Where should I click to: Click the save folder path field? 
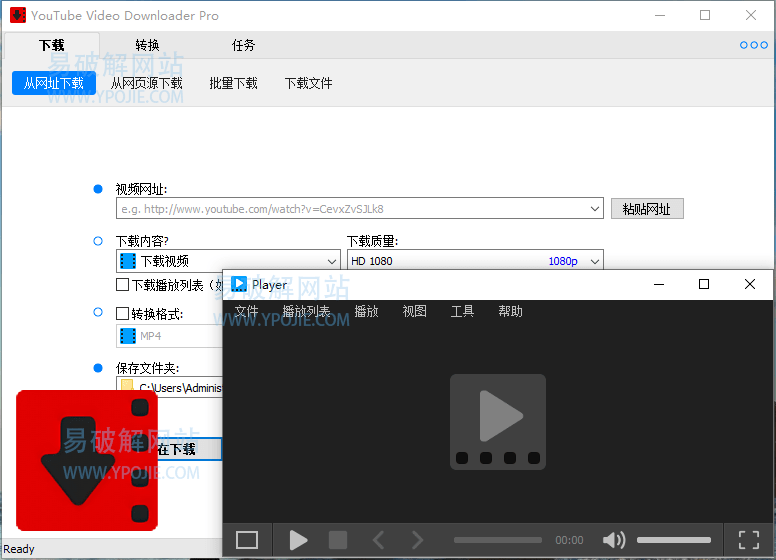point(170,387)
